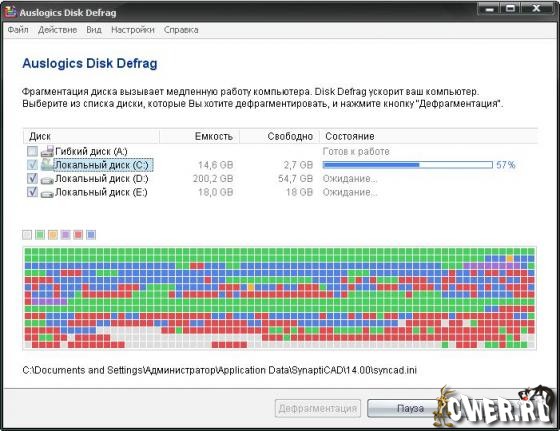Viewport: 560px width, 431px height.
Task: Click the 18,0 GB capacity value
Action: point(215,192)
